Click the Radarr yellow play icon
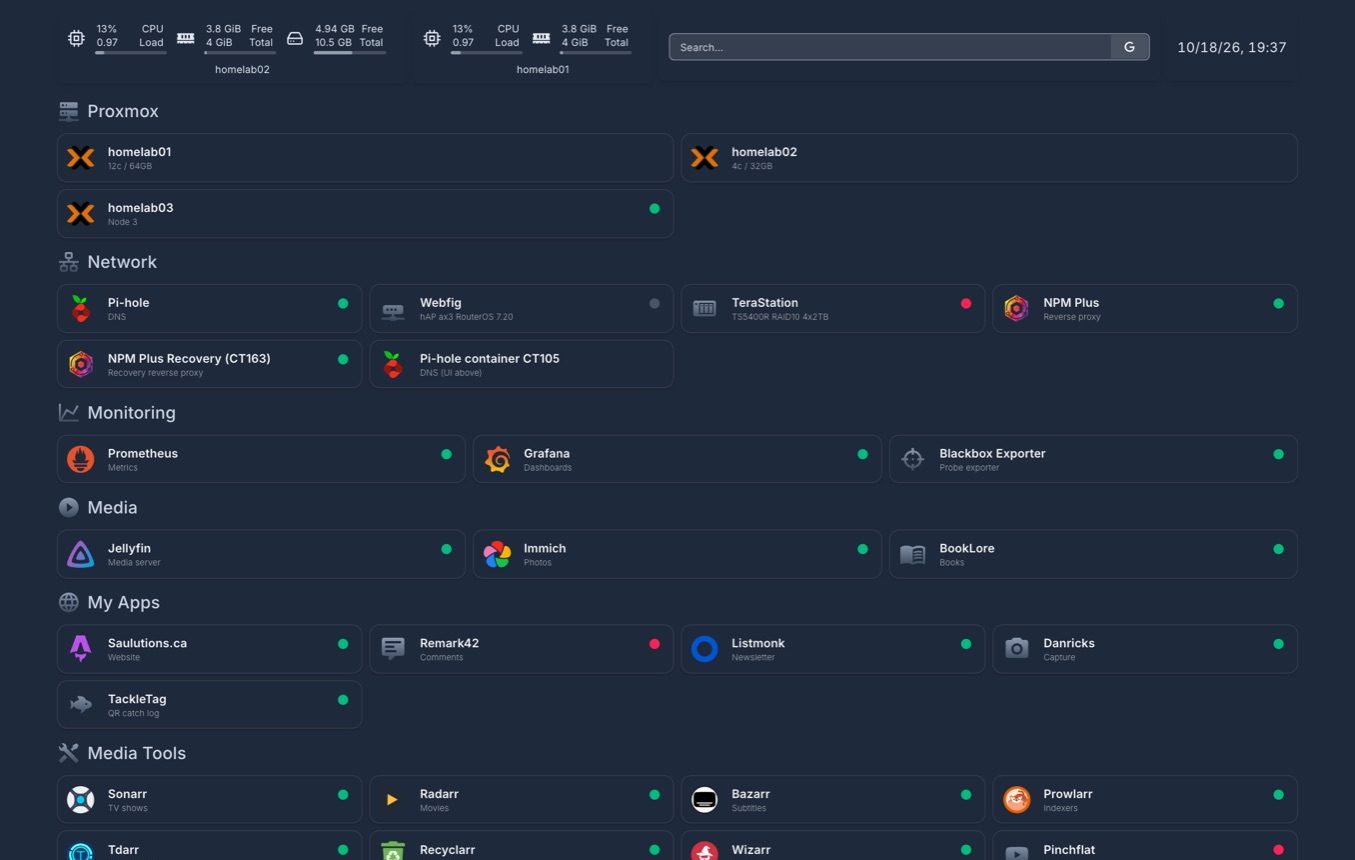 pyautogui.click(x=393, y=800)
